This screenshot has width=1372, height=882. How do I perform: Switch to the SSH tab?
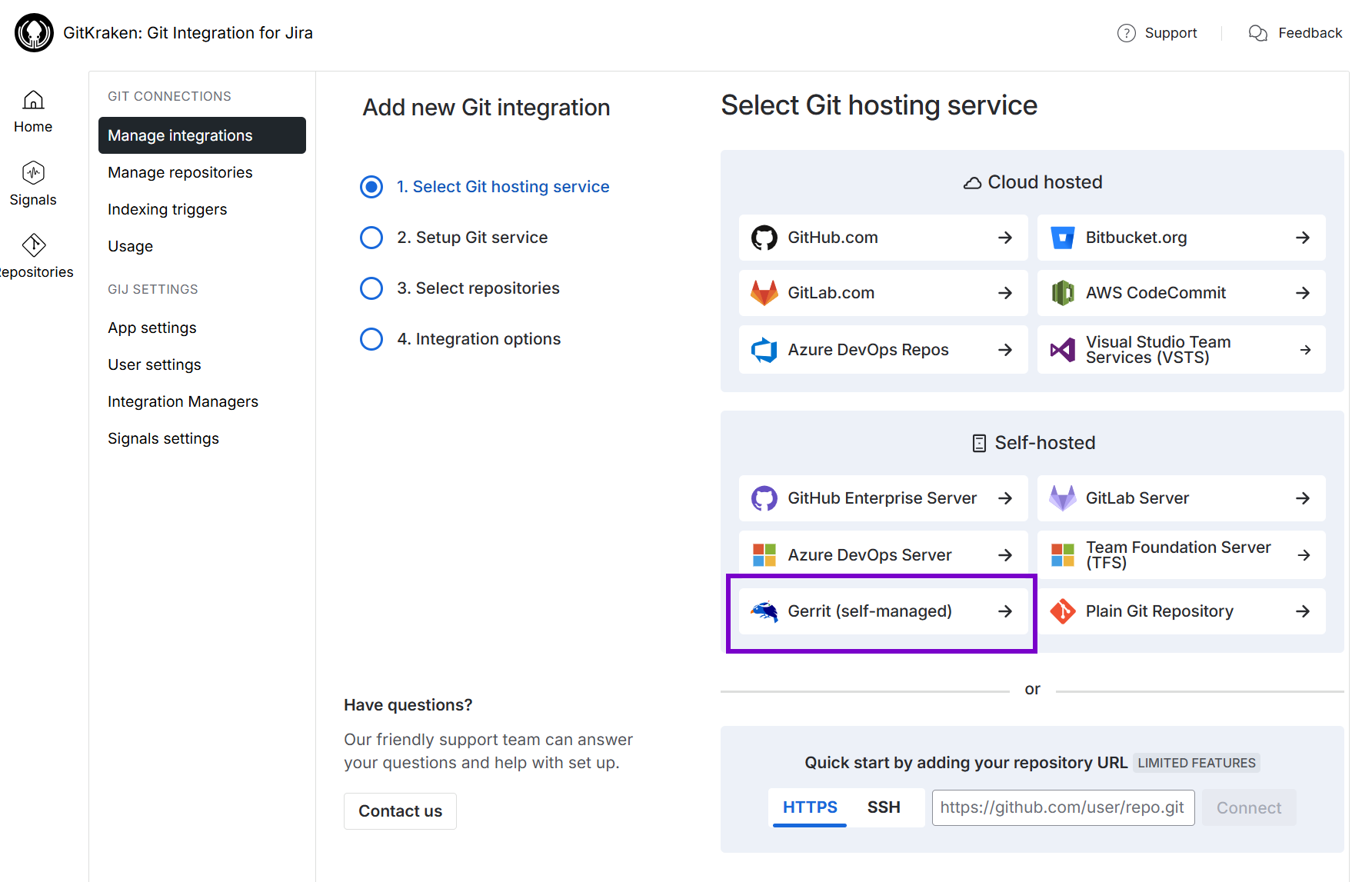(884, 807)
